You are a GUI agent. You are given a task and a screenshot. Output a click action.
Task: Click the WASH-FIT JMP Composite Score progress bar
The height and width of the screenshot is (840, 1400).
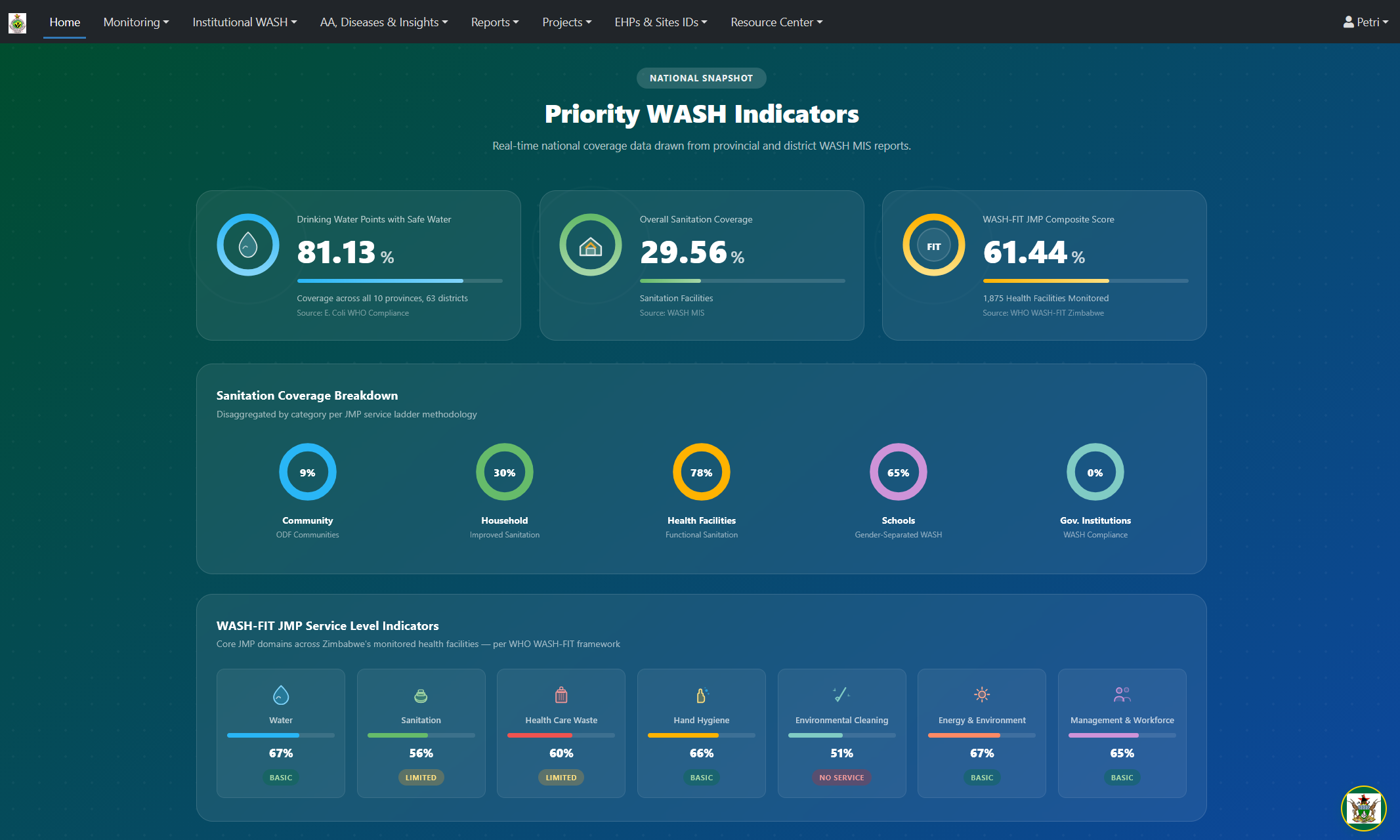[1086, 281]
